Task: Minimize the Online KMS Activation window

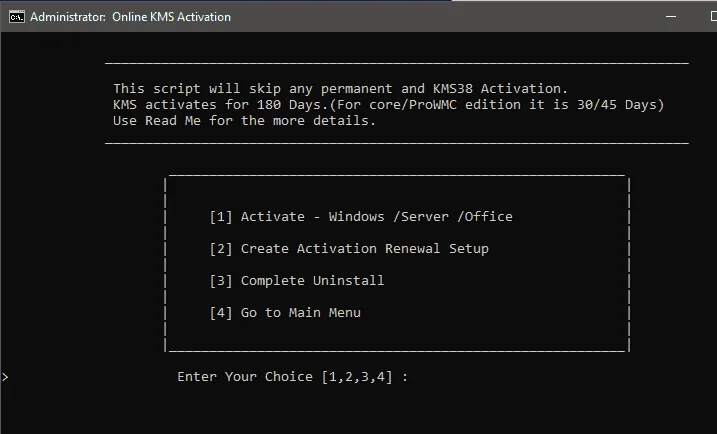Action: 671,16
